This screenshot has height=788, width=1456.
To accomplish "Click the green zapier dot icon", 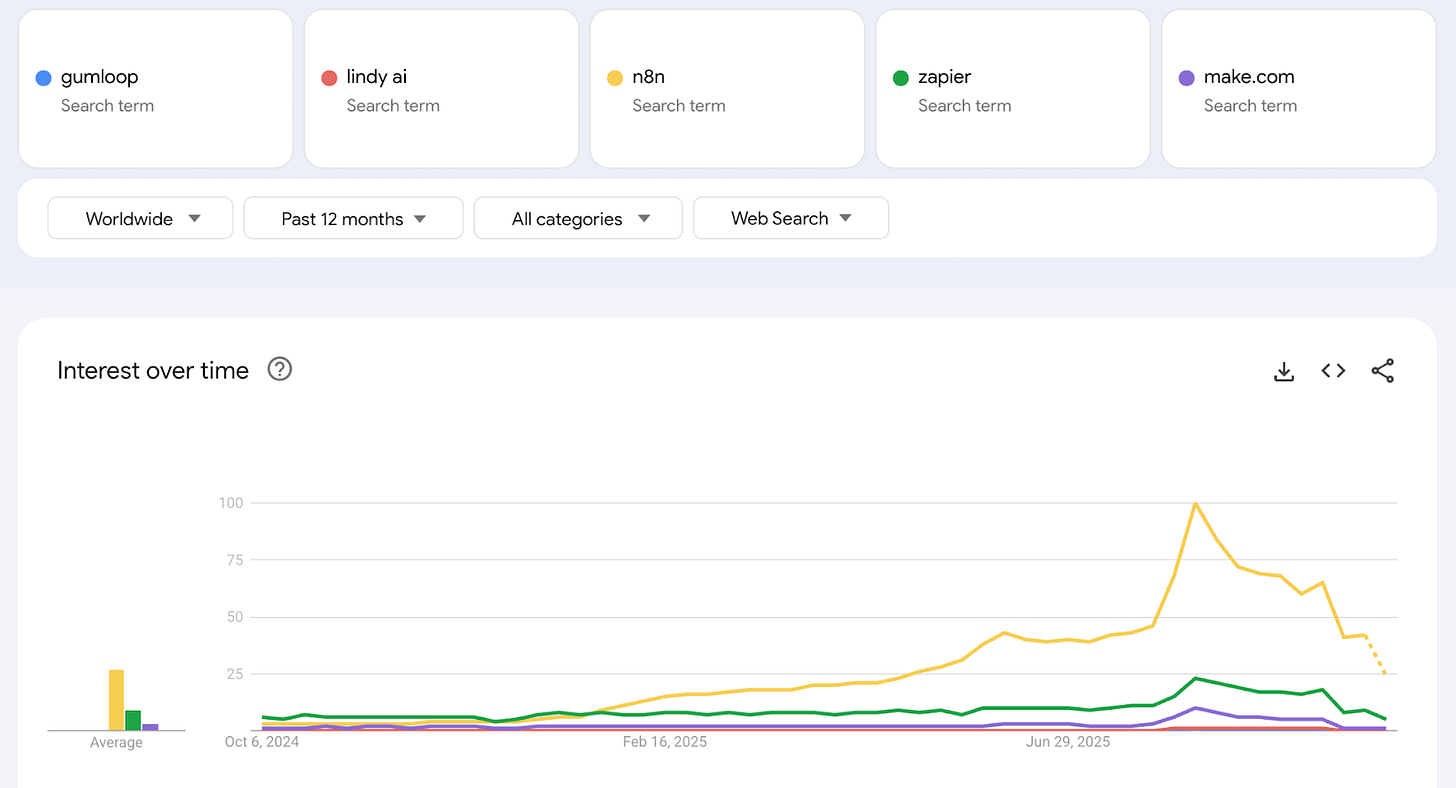I will click(900, 77).
